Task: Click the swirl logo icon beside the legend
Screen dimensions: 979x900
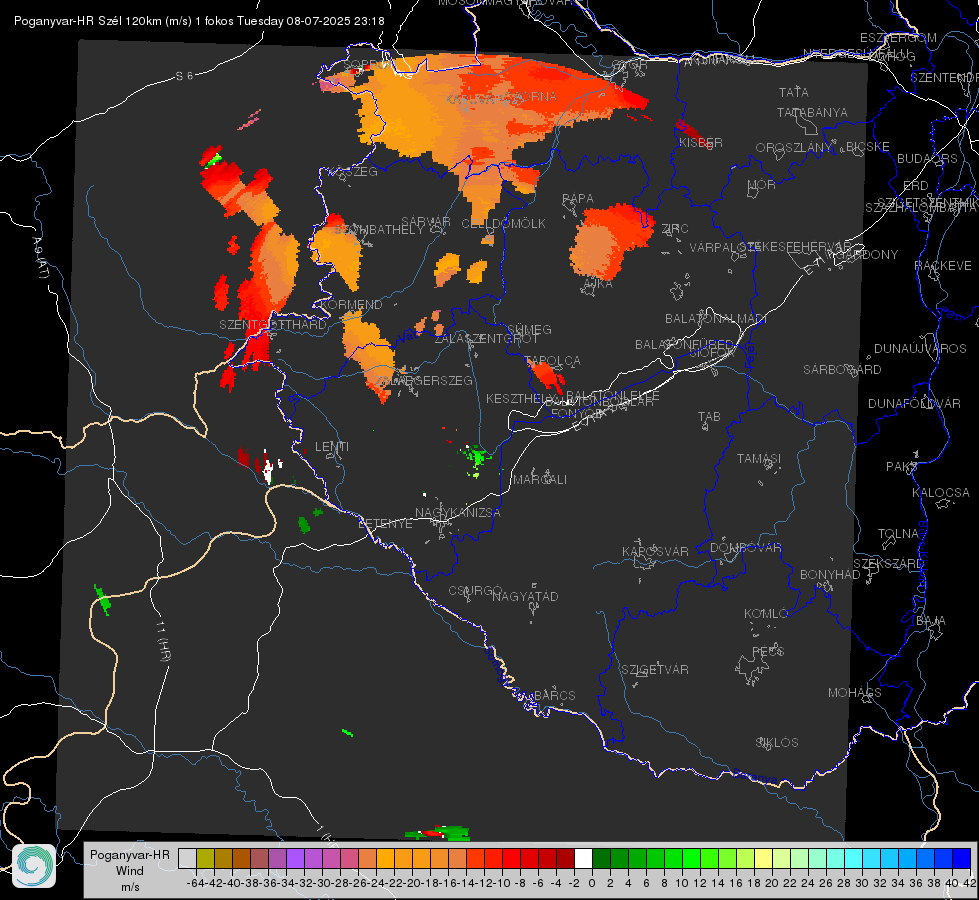Action: click(34, 866)
